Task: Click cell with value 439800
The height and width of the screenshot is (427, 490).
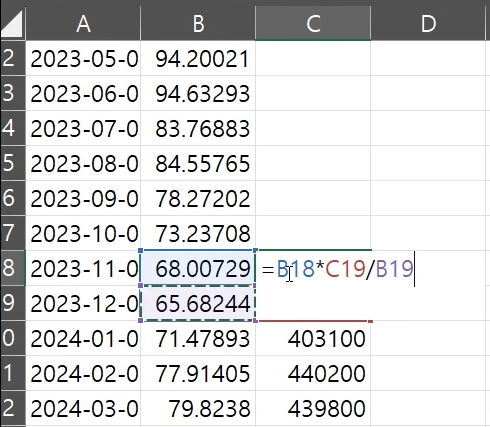Action: point(313,408)
